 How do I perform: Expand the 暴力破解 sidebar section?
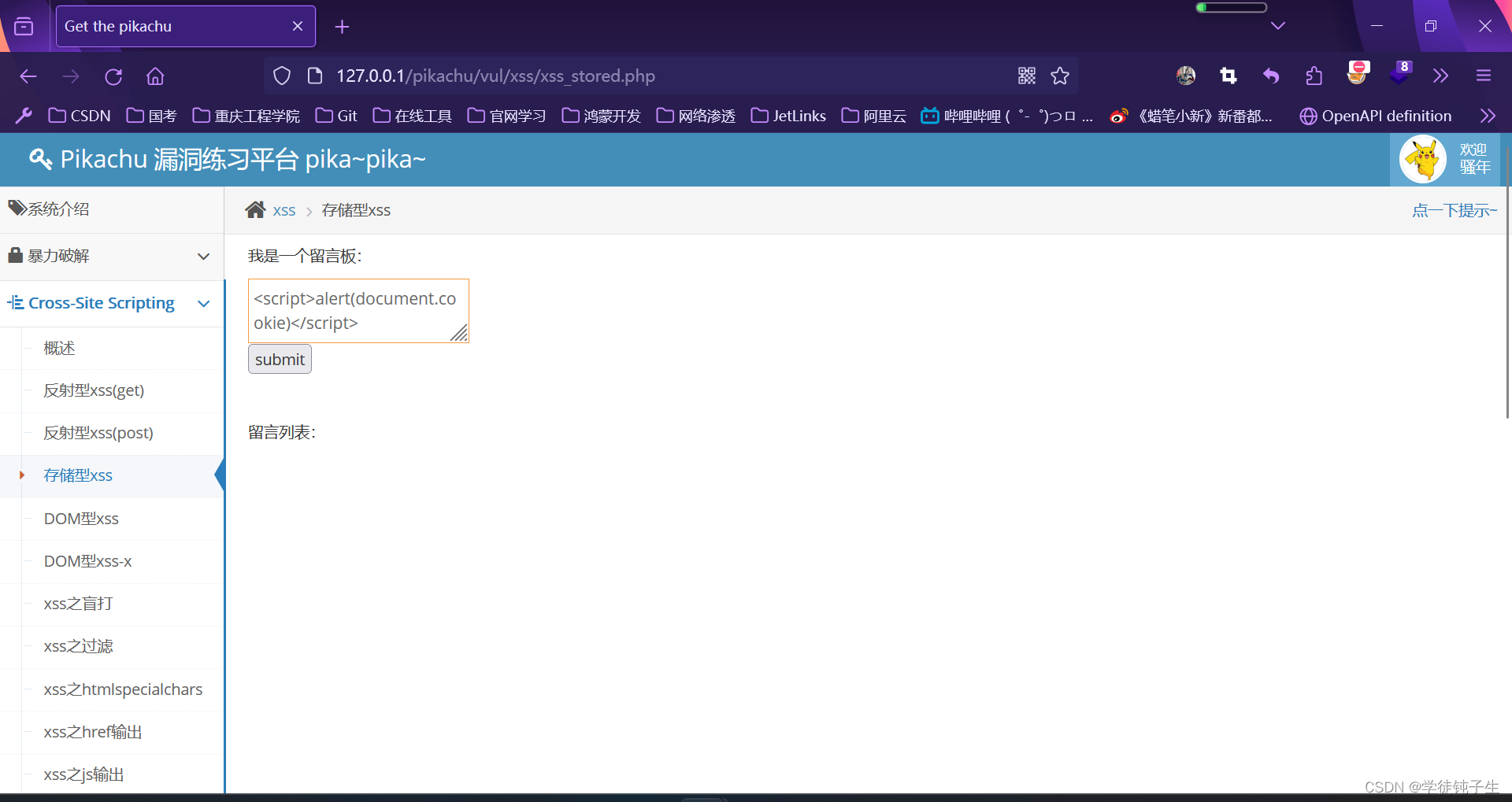pos(112,256)
